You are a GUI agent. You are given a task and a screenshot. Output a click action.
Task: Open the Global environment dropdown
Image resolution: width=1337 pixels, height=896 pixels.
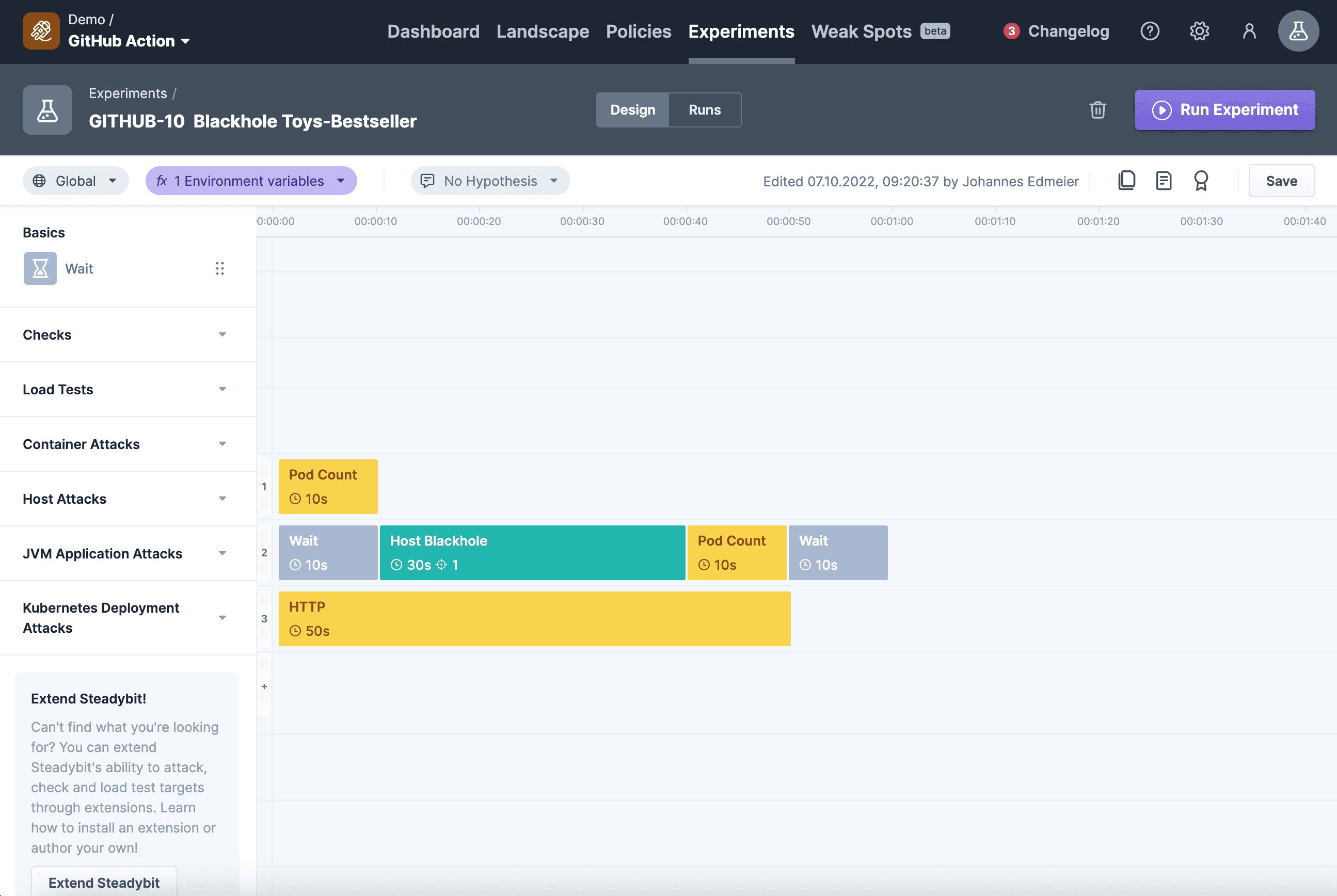75,181
